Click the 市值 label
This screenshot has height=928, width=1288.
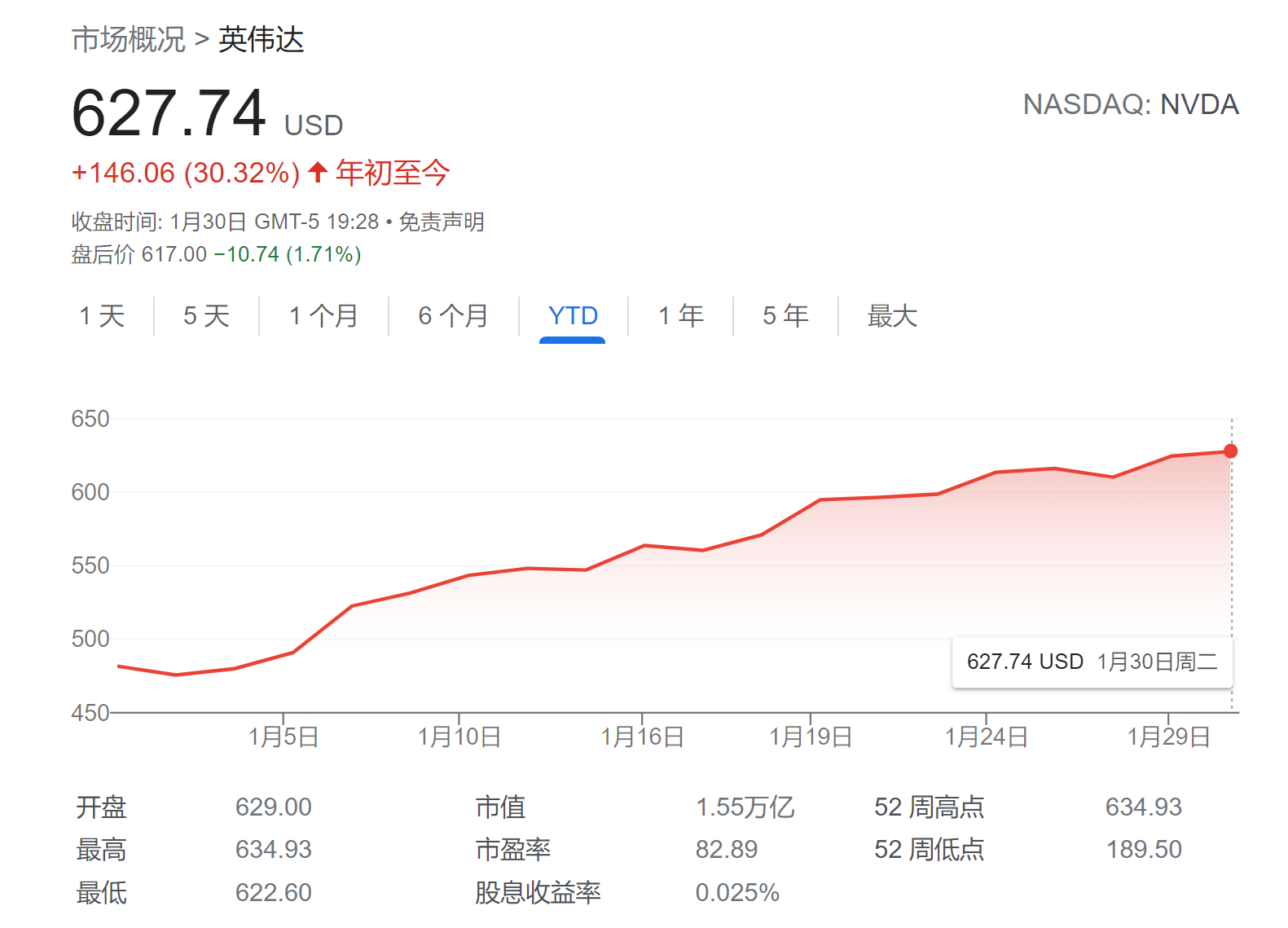coord(501,807)
